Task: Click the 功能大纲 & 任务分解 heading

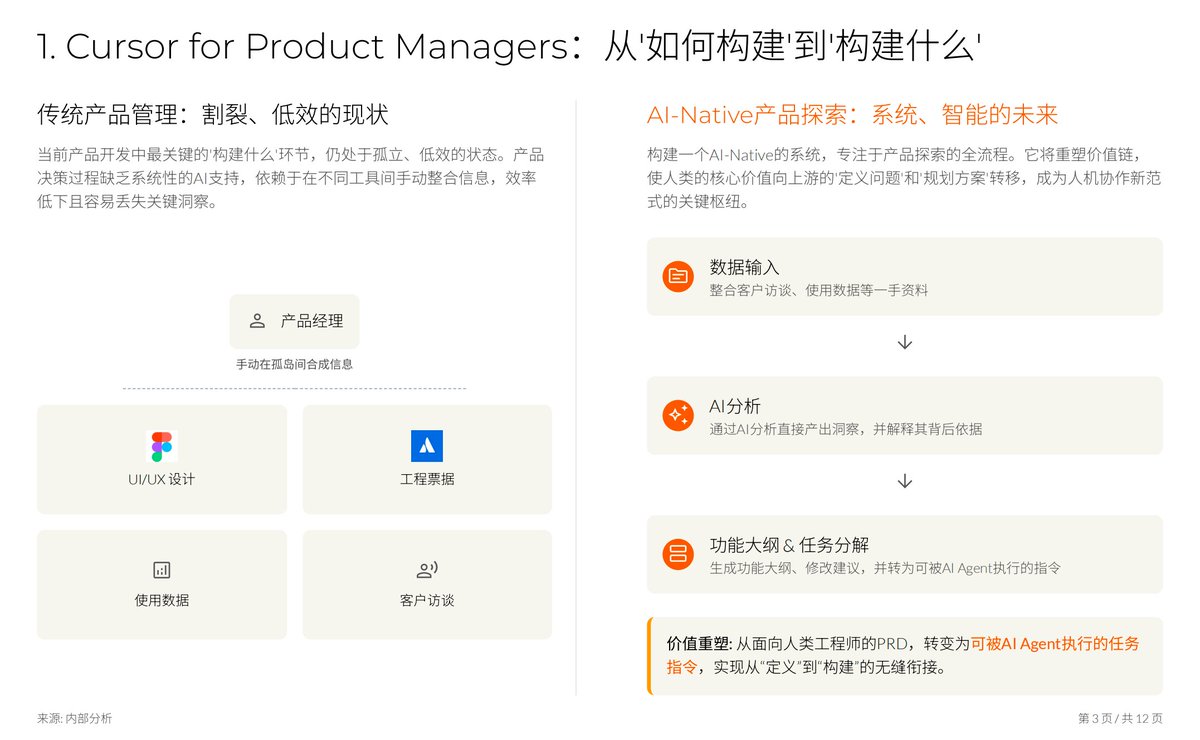Action: pyautogui.click(x=789, y=545)
